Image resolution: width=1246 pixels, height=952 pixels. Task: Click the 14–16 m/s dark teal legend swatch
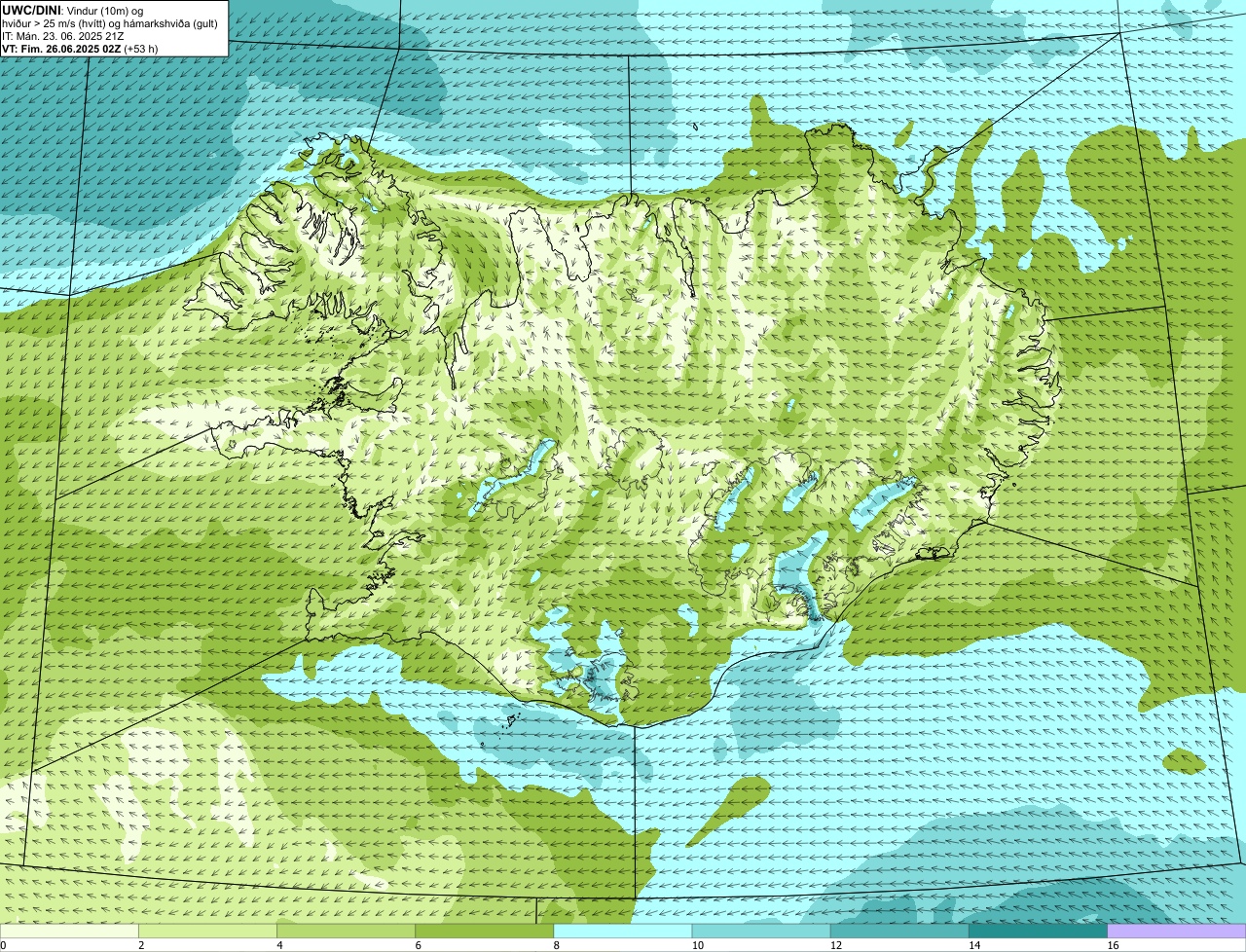(1039, 932)
